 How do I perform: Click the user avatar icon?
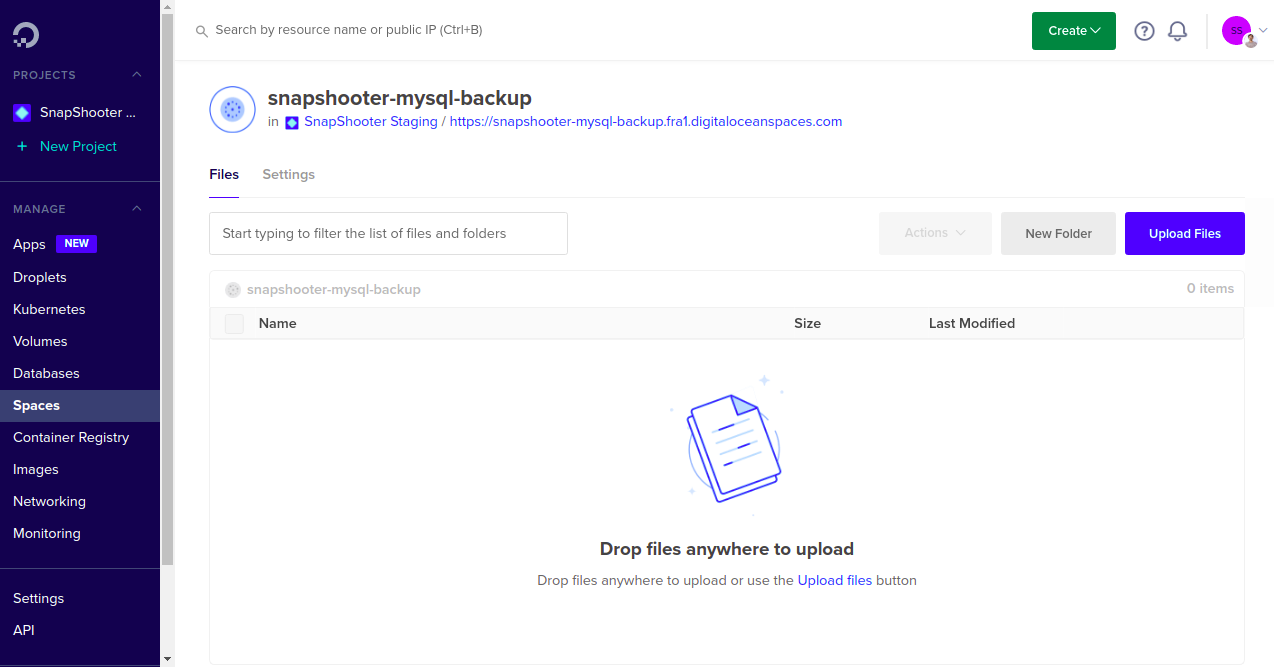click(1237, 31)
